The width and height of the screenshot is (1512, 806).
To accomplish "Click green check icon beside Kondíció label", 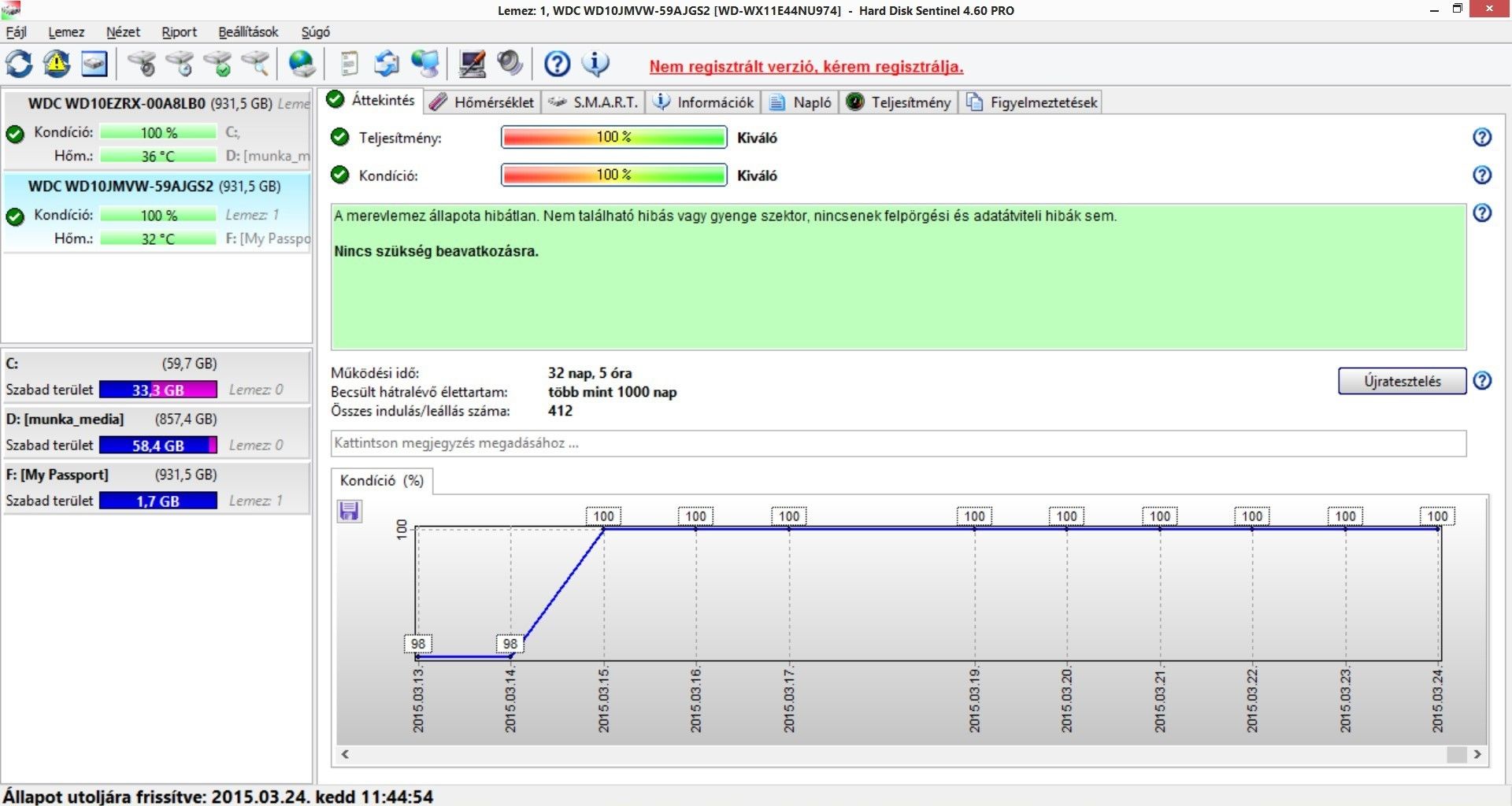I will click(x=339, y=175).
